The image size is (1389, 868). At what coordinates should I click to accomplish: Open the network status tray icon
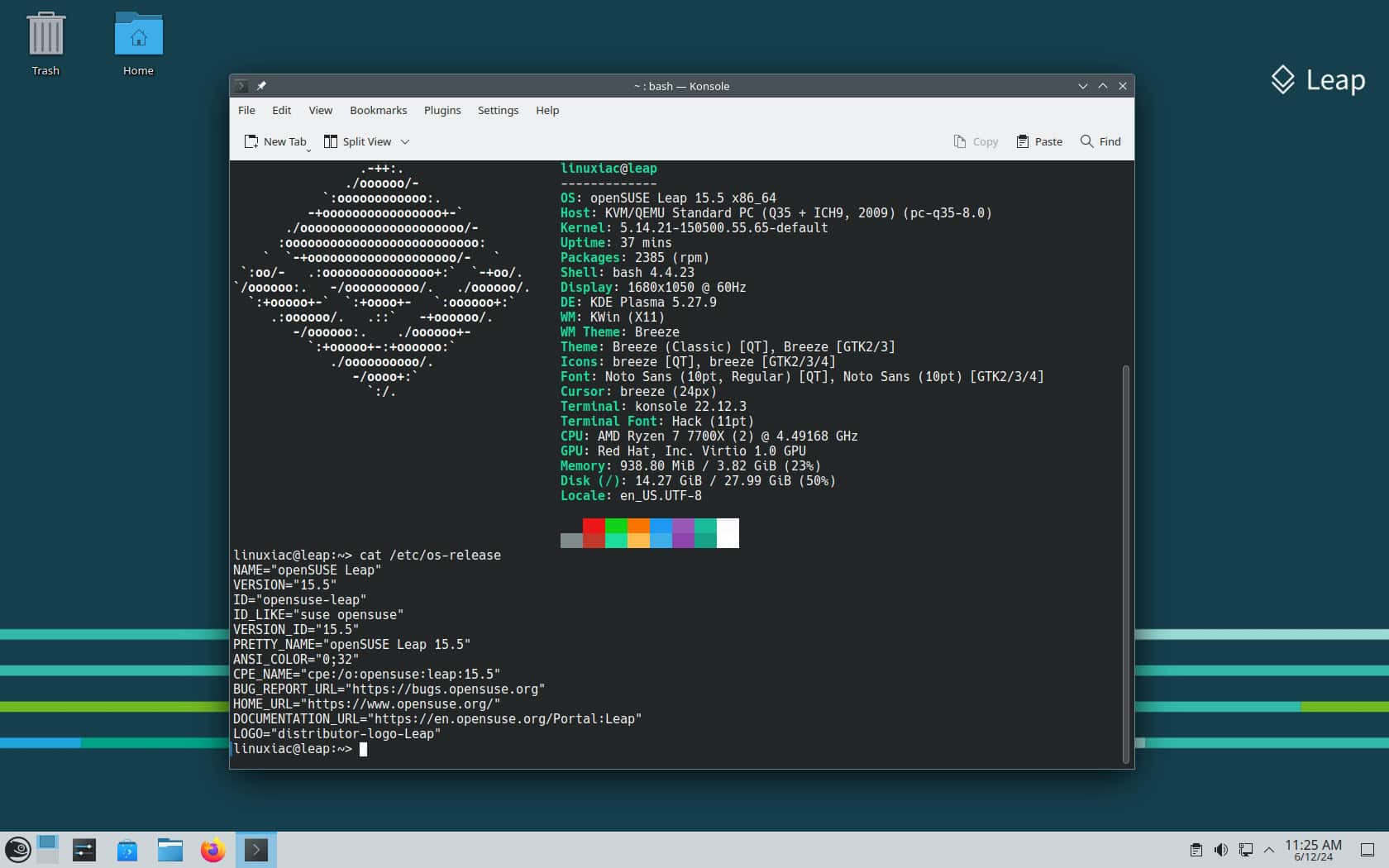pos(1246,849)
